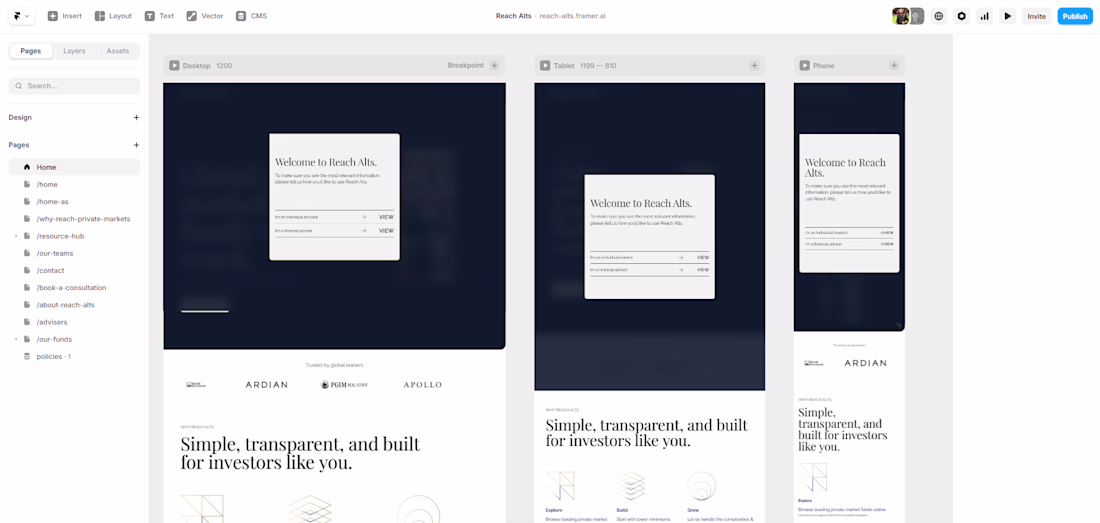Select the /our-teams page
The image size is (1100, 523).
pyautogui.click(x=74, y=253)
